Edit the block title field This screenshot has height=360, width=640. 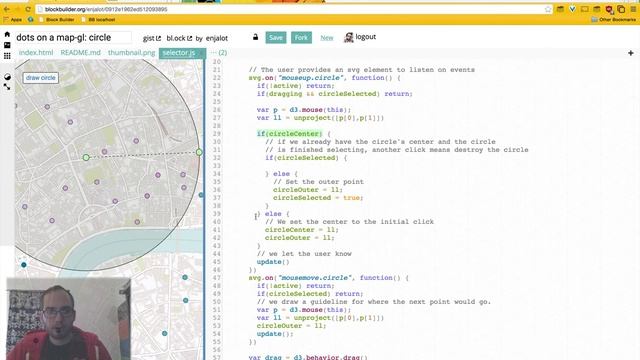73,38
